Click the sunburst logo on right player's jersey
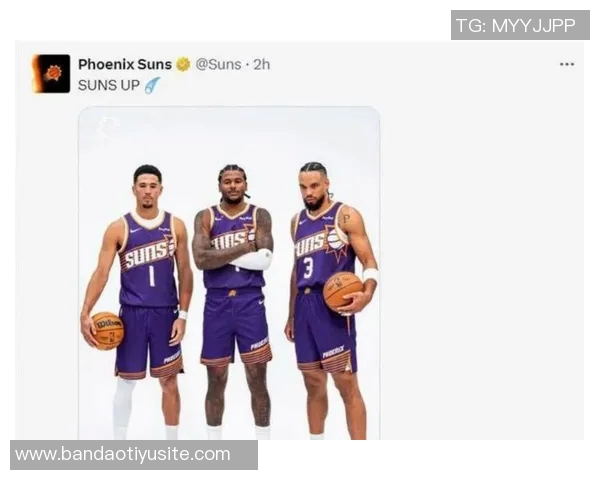 click(336, 242)
